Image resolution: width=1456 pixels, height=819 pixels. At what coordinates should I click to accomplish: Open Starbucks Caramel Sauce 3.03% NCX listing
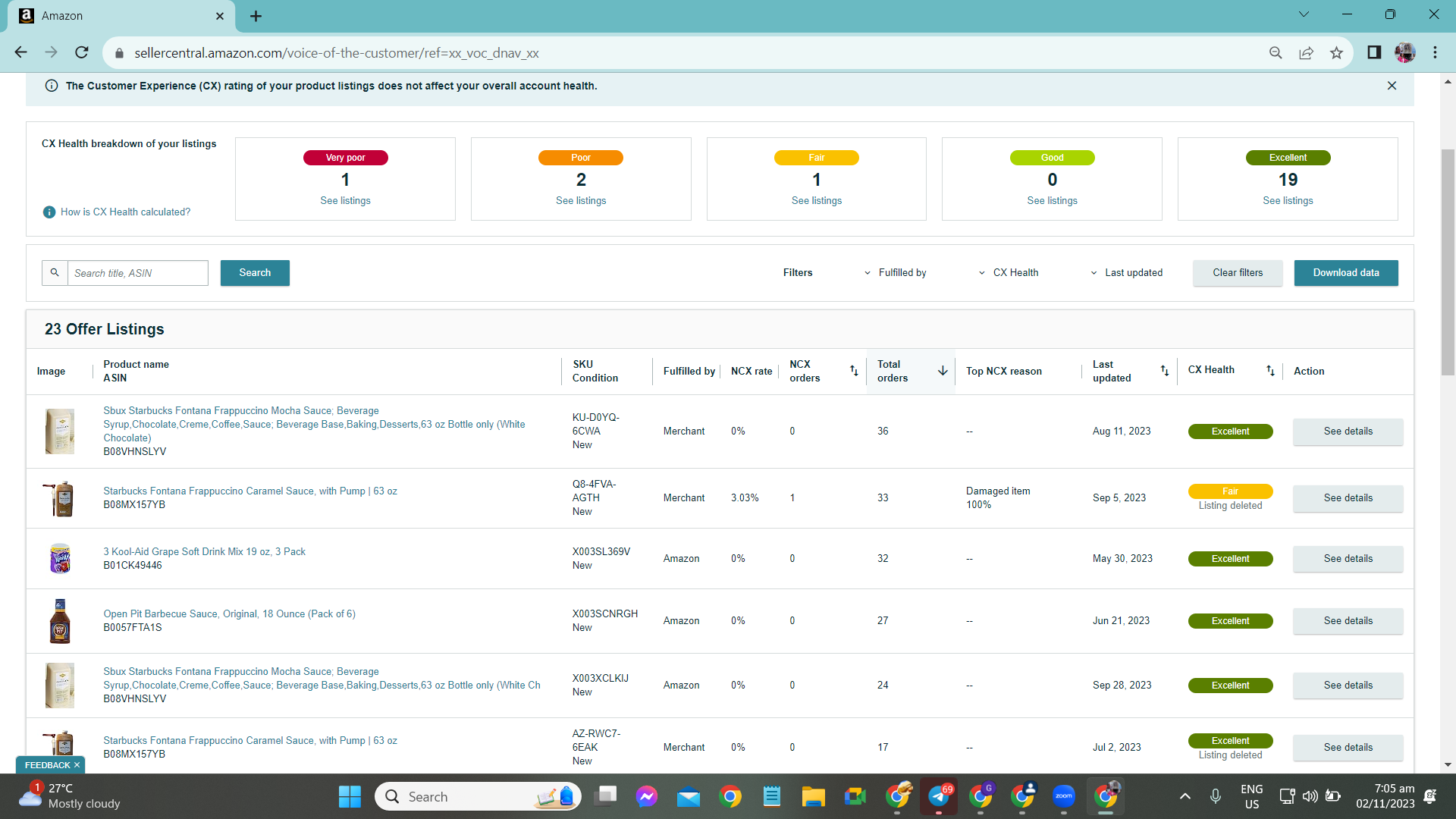[249, 491]
